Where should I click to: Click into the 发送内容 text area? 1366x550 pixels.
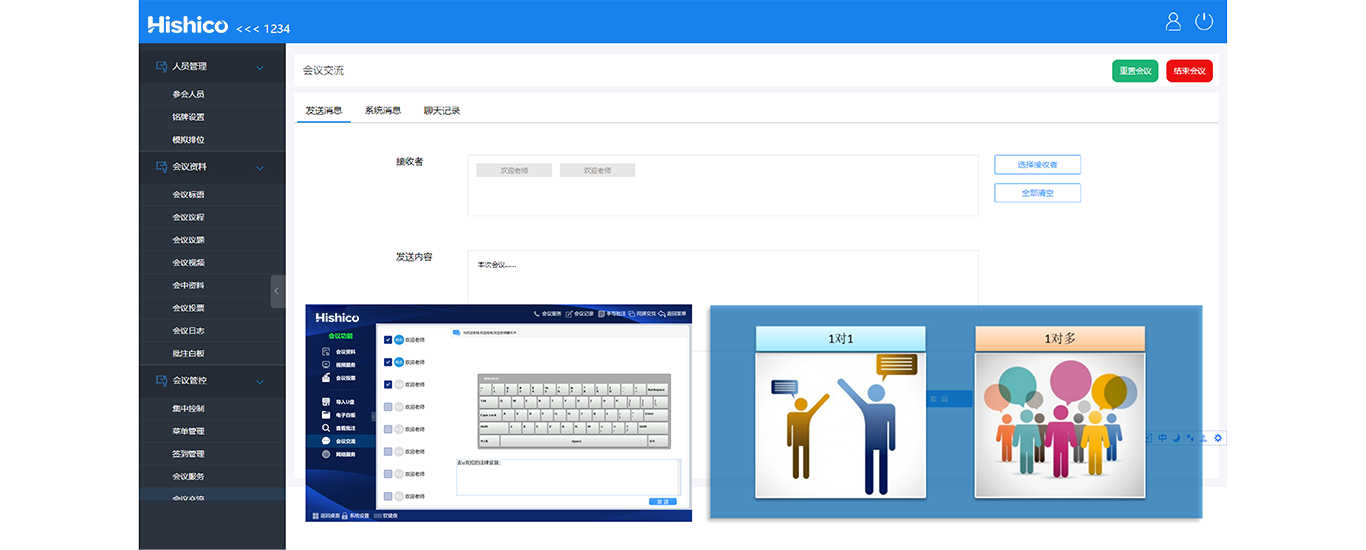point(722,278)
